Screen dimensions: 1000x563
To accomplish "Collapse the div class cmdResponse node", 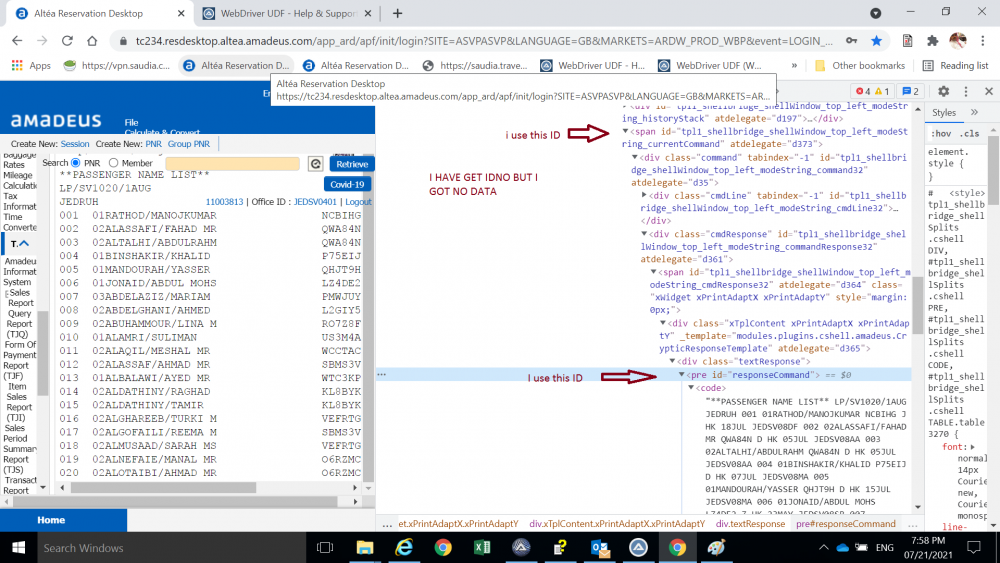I will pyautogui.click(x=643, y=234).
